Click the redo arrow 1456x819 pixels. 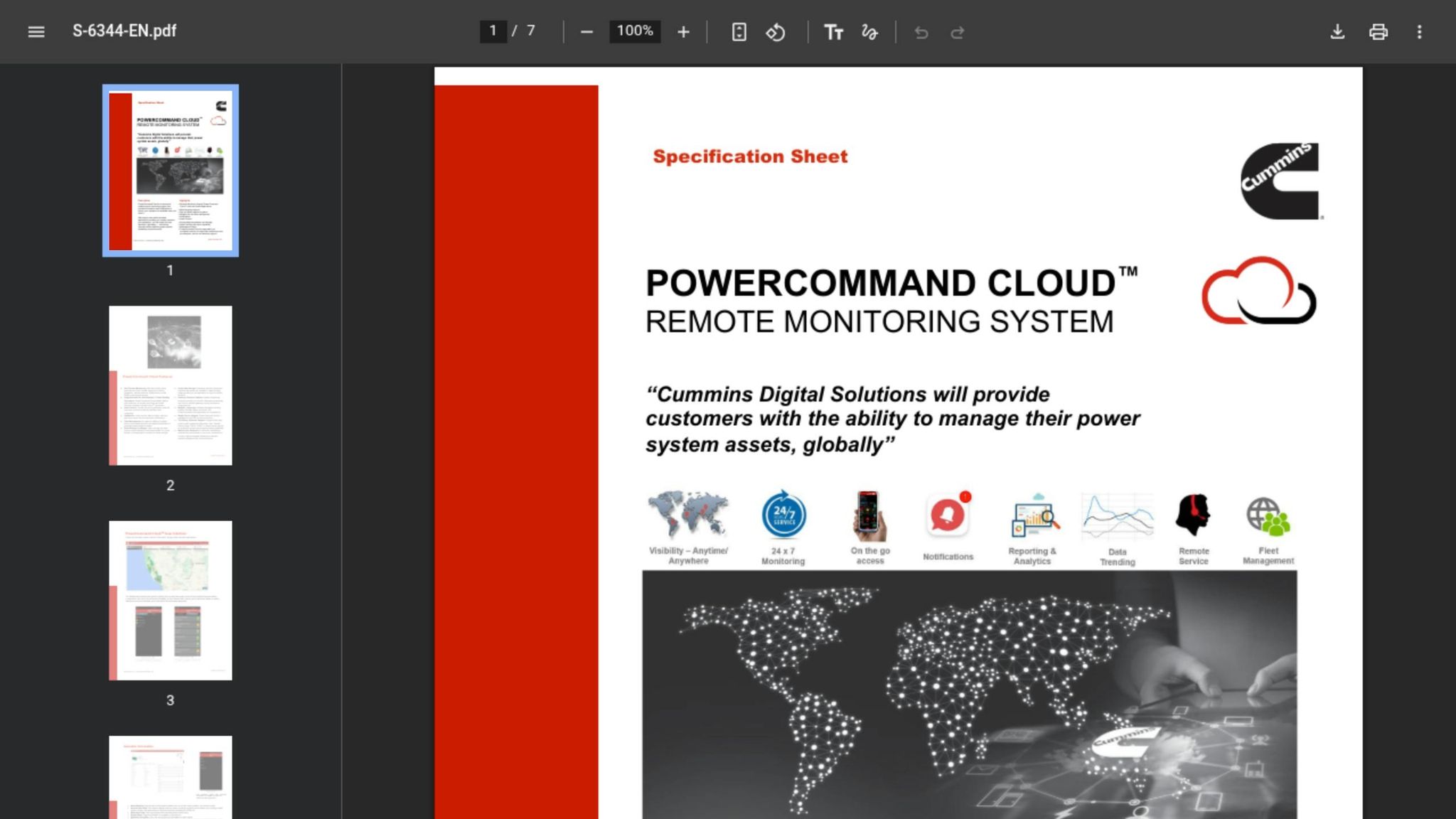958,32
